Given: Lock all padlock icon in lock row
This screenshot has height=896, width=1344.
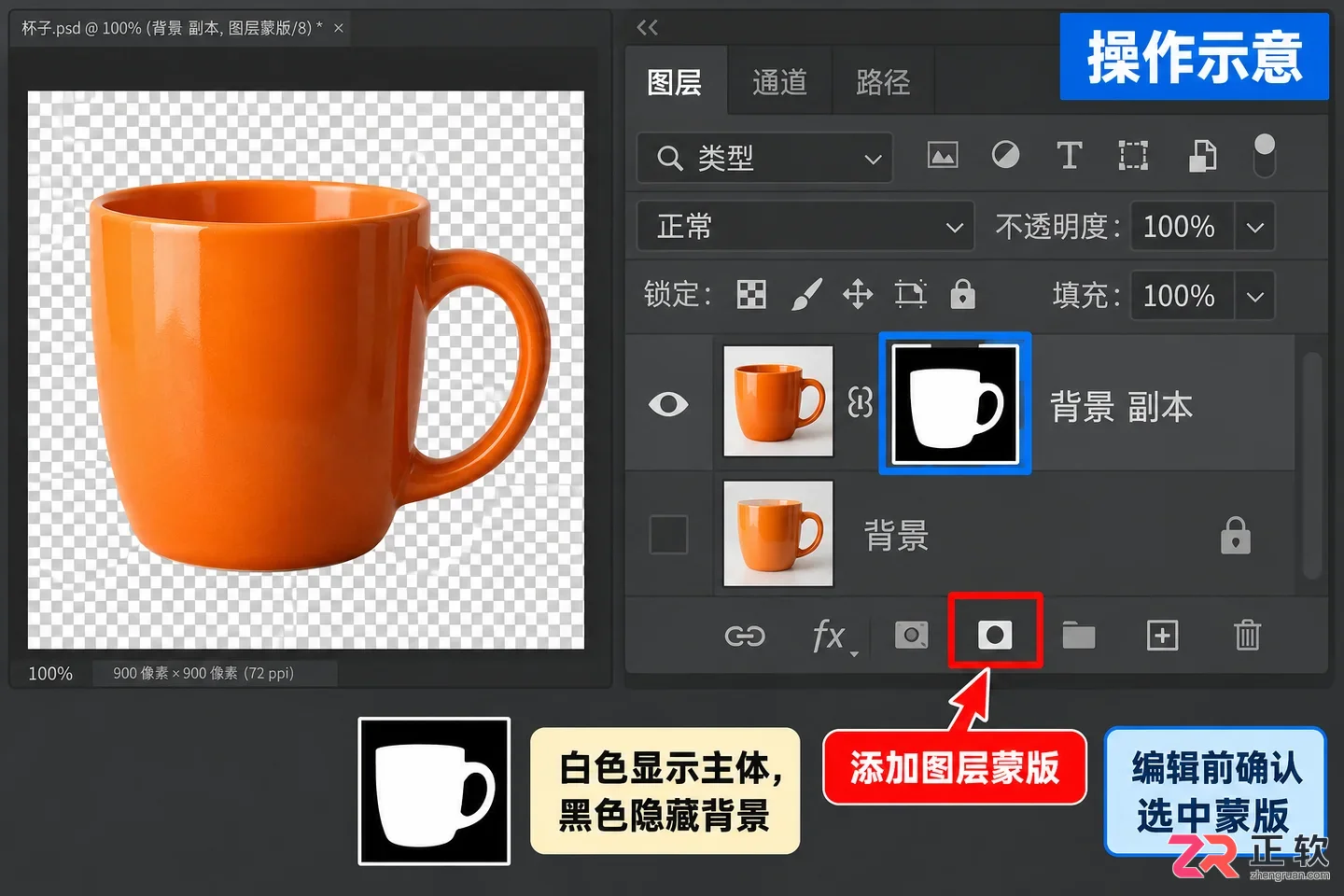Looking at the screenshot, I should tap(962, 295).
